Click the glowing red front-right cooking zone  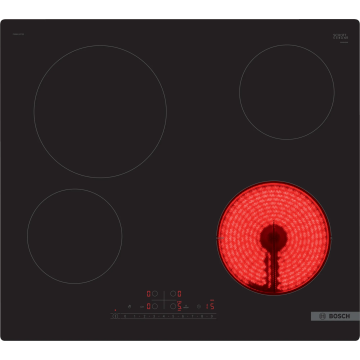pos(274,238)
